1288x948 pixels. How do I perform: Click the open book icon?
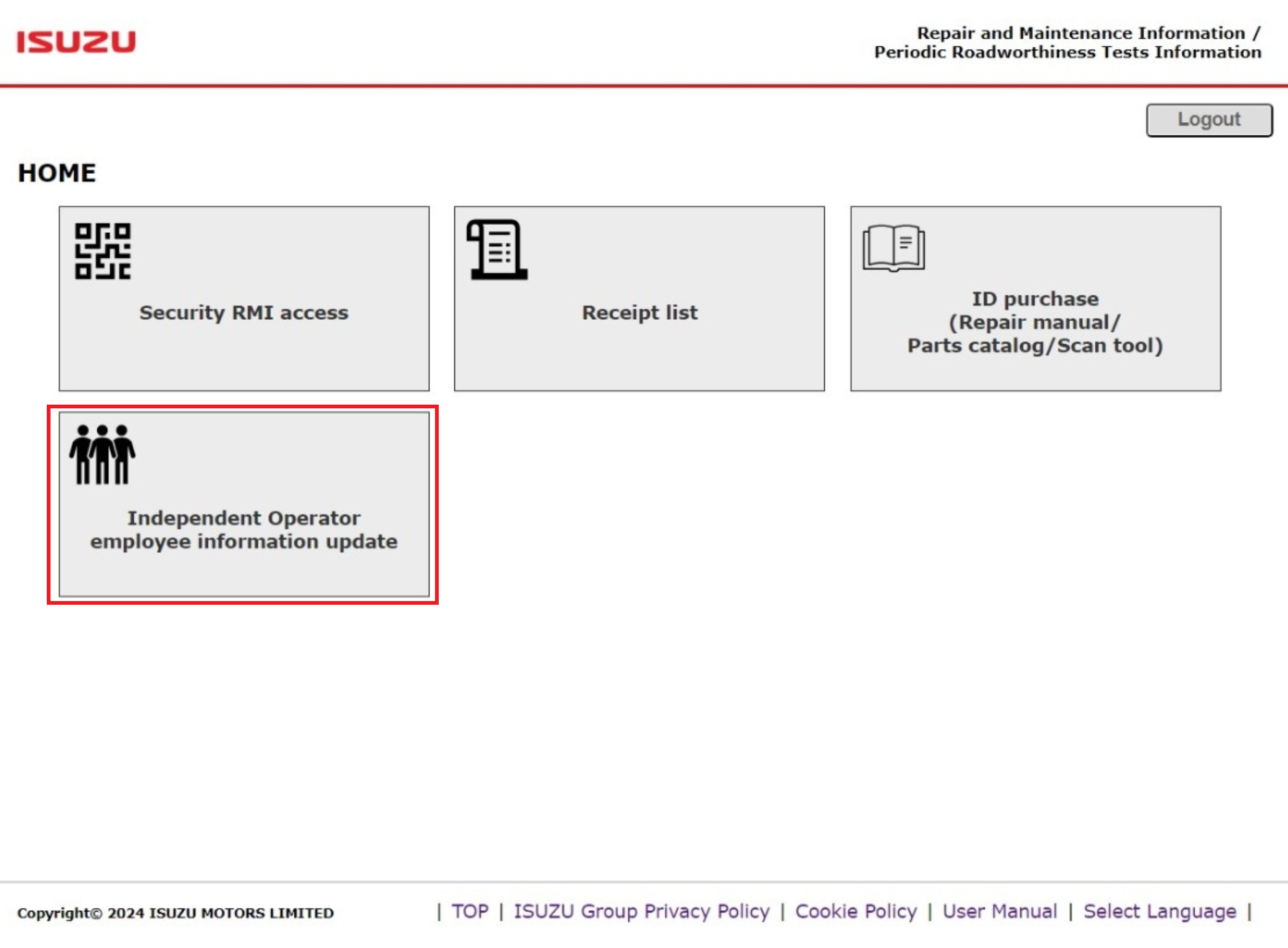click(894, 248)
